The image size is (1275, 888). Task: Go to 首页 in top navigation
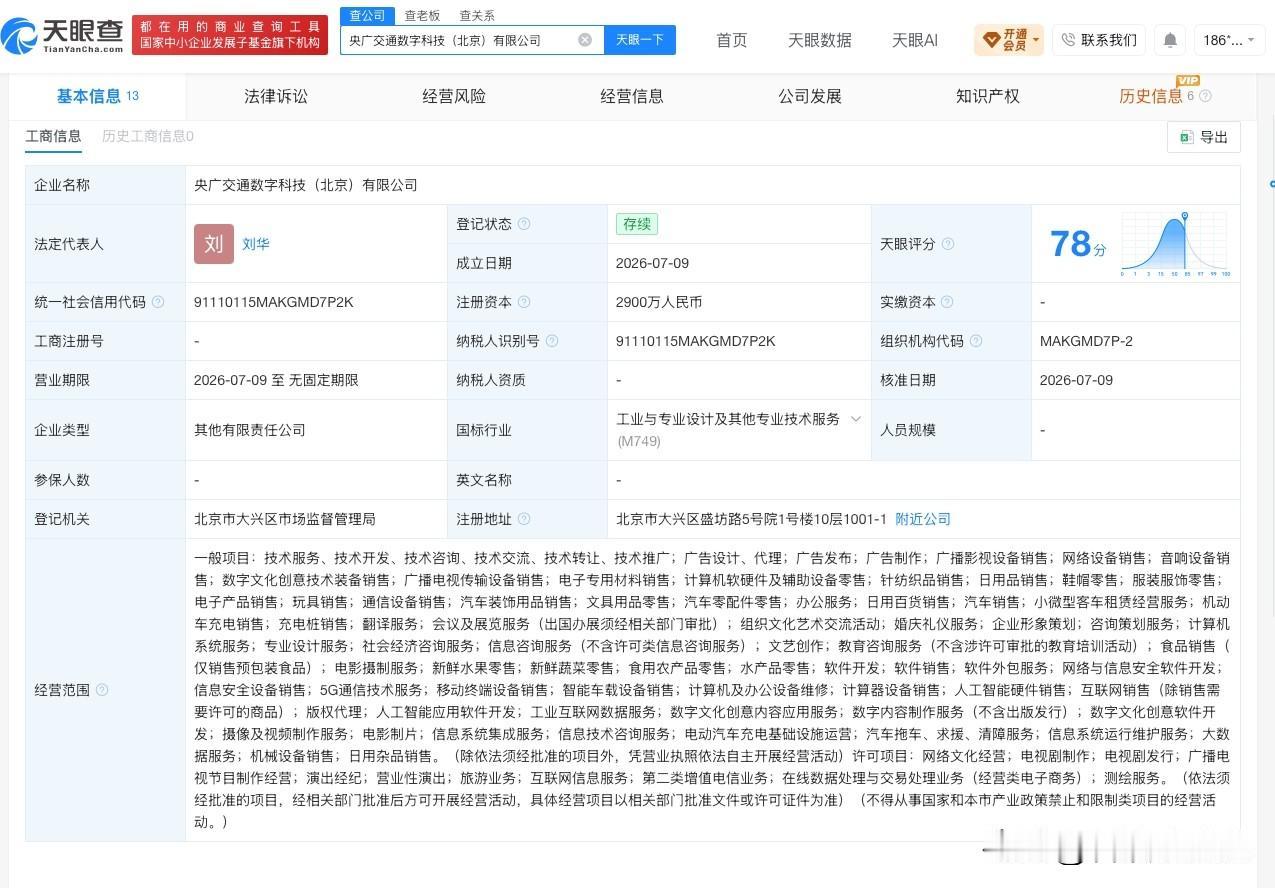click(x=732, y=40)
